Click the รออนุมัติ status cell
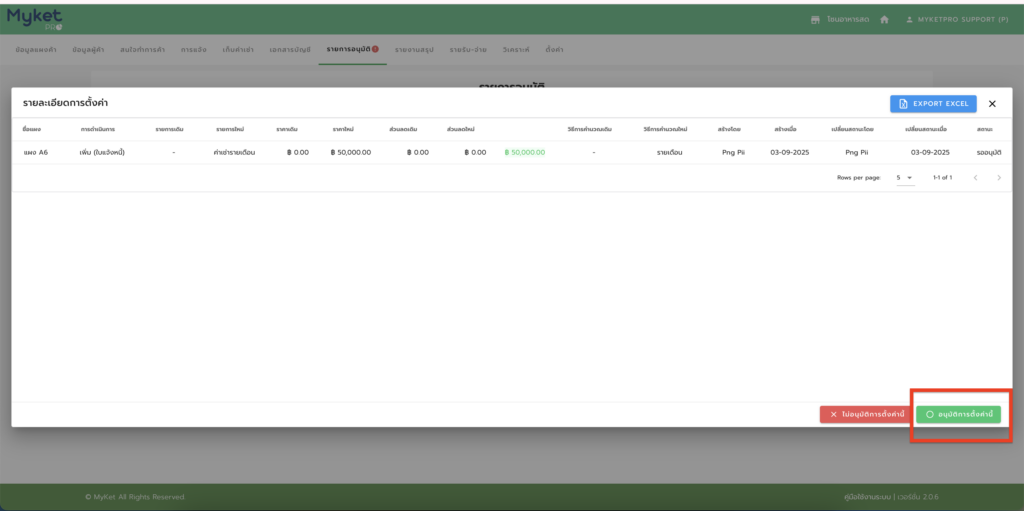The height and width of the screenshot is (511, 1024). click(x=989, y=152)
